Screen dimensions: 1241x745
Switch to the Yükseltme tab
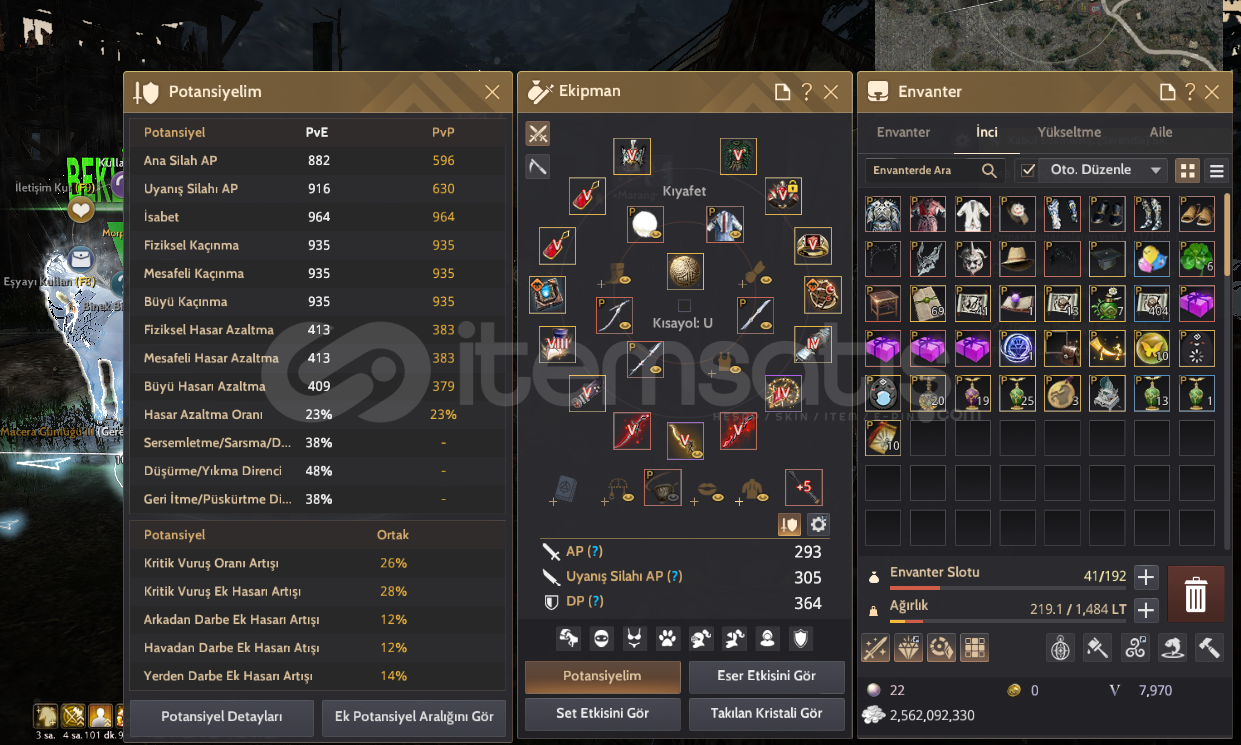pos(1069,132)
